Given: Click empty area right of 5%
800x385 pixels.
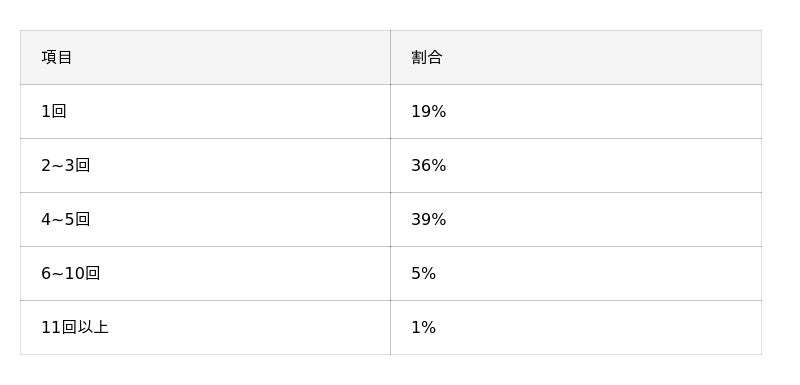Looking at the screenshot, I should (597, 273).
